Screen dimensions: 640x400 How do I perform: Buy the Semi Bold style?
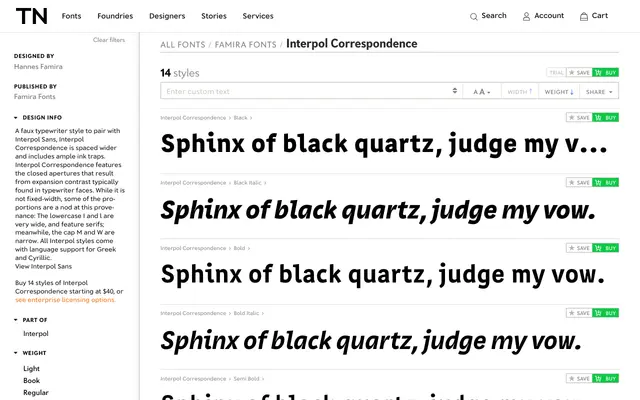click(x=605, y=378)
